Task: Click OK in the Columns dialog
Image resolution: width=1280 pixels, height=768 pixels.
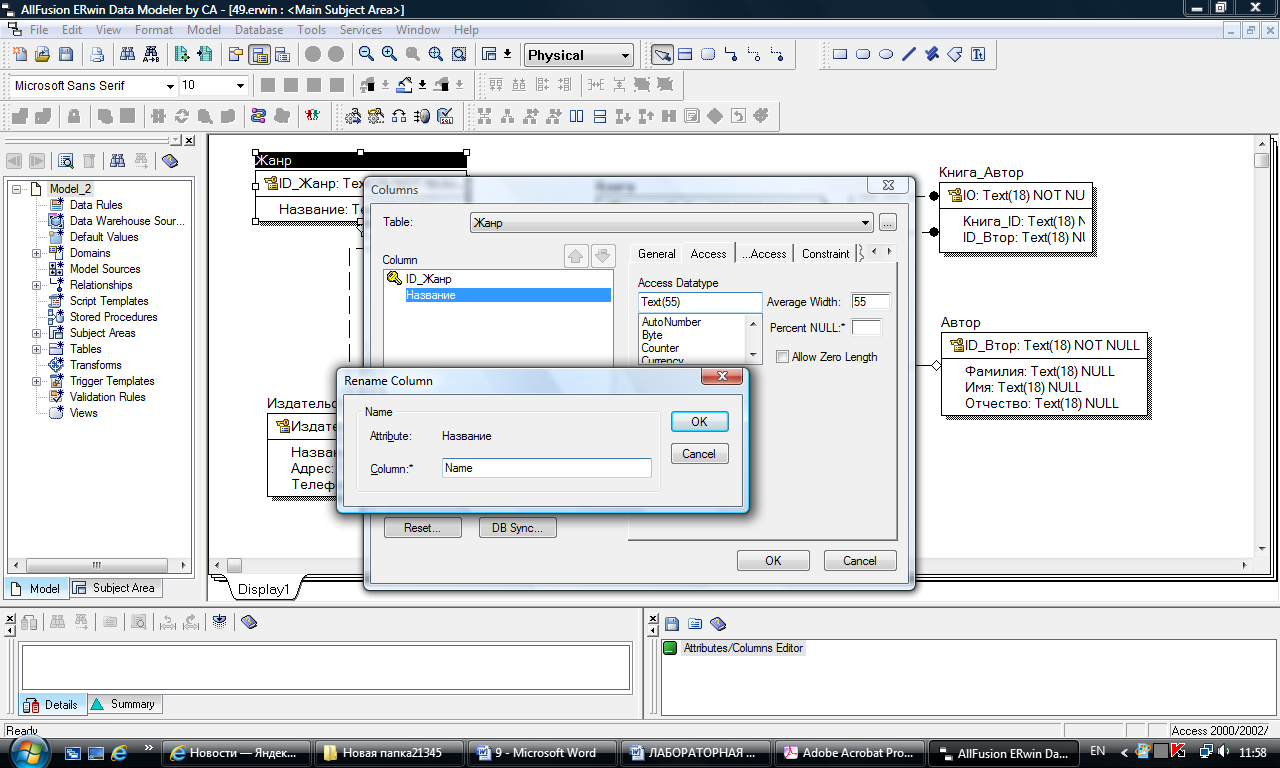Action: [x=773, y=561]
